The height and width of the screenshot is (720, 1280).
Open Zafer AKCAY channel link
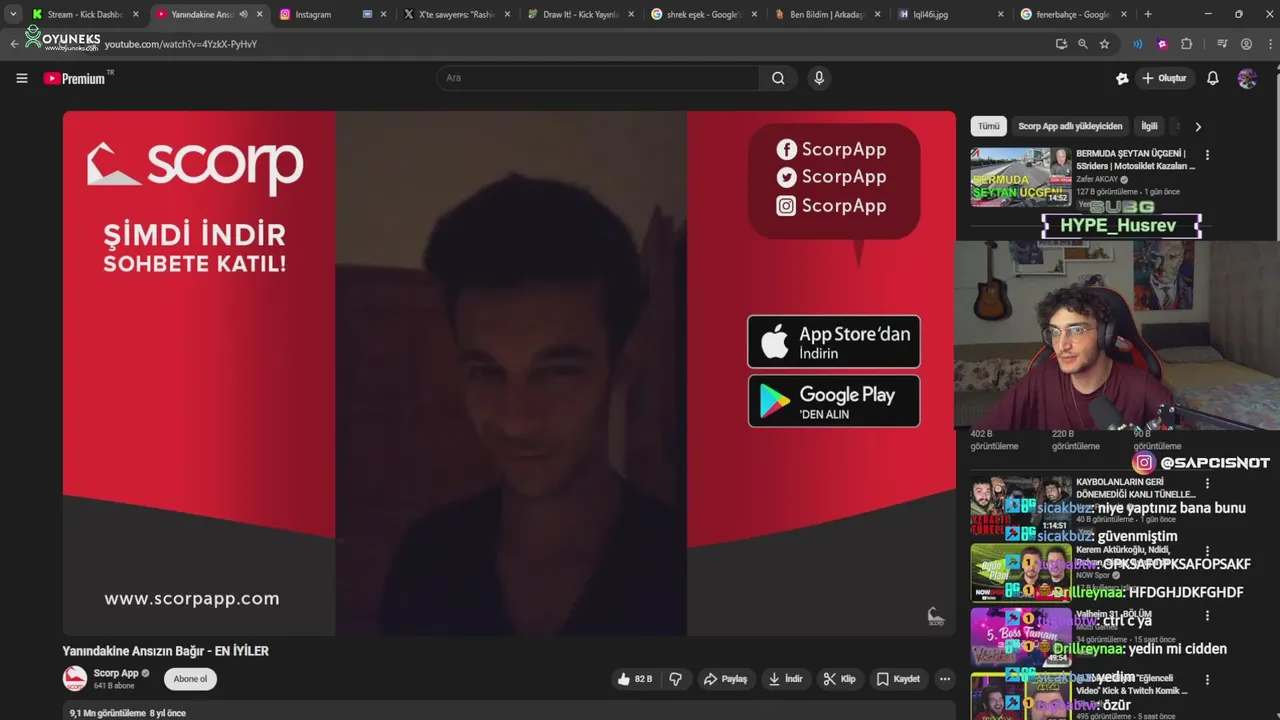(1098, 179)
